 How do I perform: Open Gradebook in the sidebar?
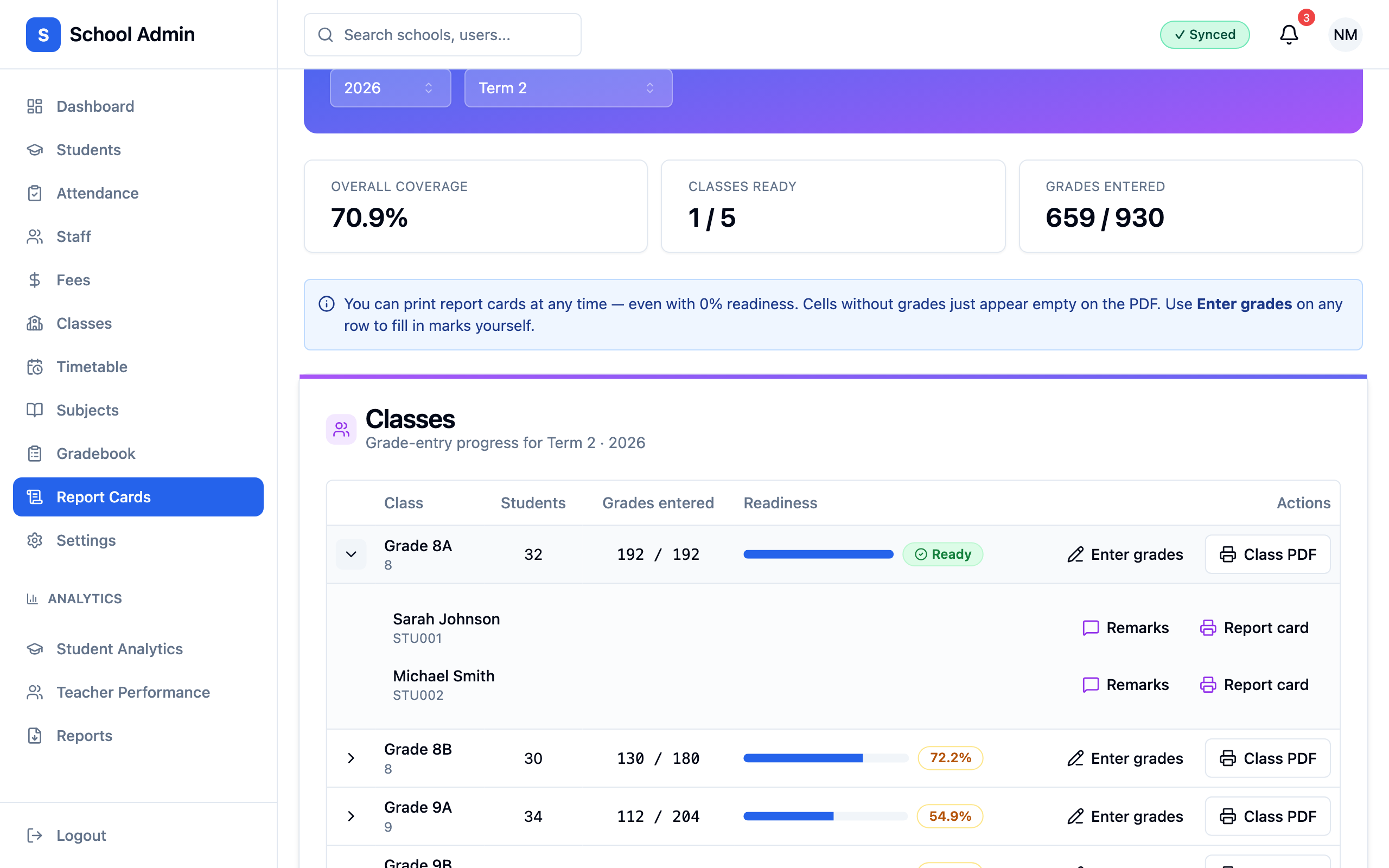pyautogui.click(x=138, y=454)
